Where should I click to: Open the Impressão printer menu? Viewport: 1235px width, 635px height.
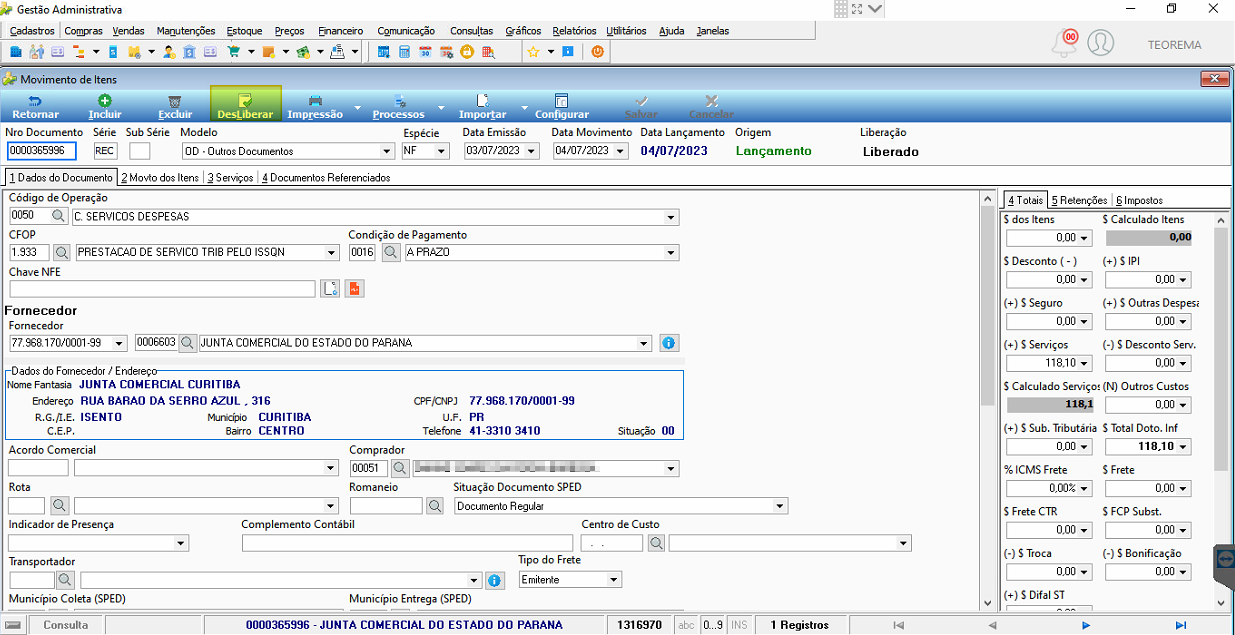315,106
